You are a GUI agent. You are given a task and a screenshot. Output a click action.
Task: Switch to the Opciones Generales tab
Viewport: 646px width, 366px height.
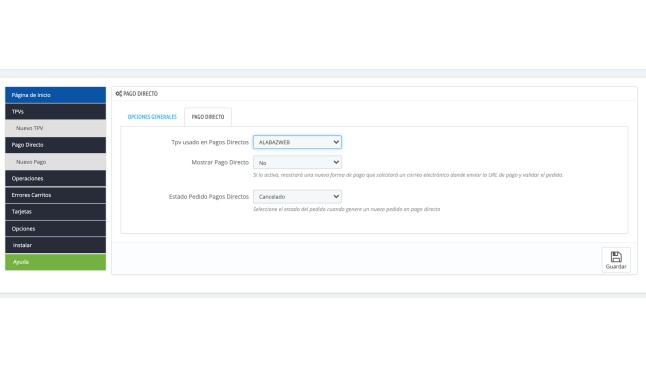[x=152, y=117]
